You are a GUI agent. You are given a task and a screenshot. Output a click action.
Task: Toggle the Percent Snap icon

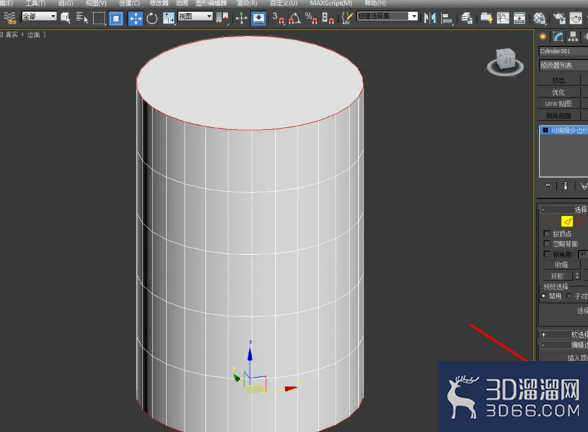click(x=311, y=18)
